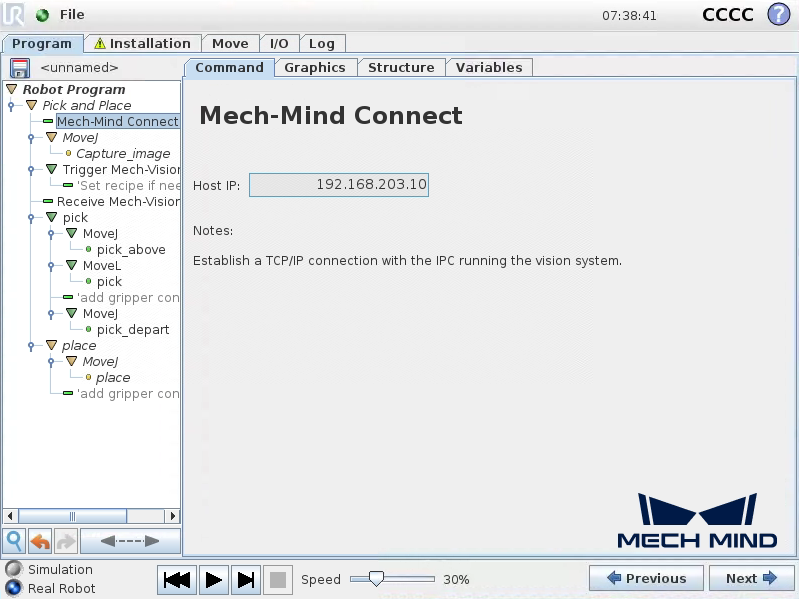Select the Real Robot radio button
799x599 pixels.
[x=13, y=588]
